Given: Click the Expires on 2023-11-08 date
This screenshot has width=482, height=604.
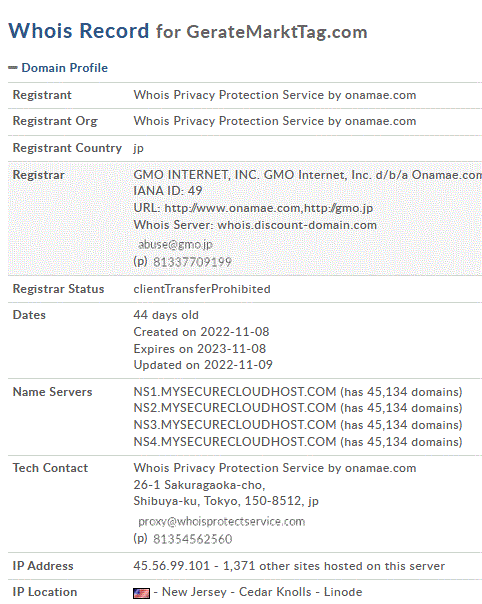Looking at the screenshot, I should 200,349.
